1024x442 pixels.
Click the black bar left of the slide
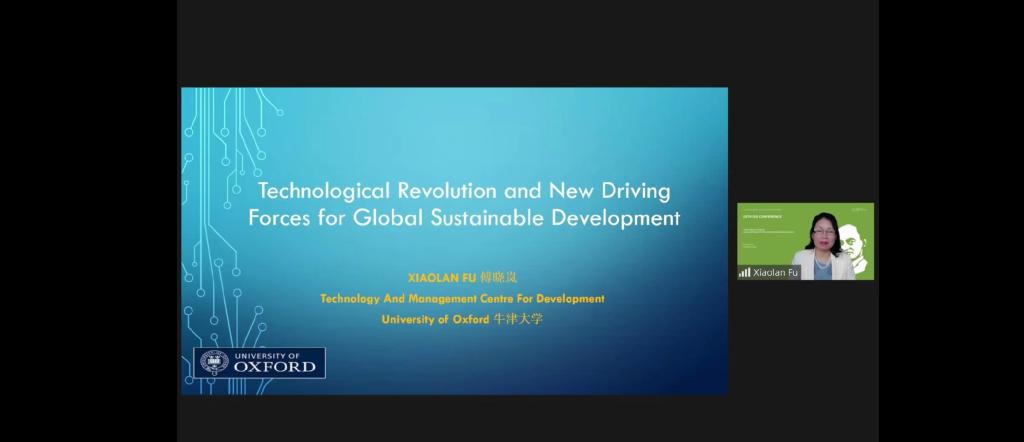90,220
